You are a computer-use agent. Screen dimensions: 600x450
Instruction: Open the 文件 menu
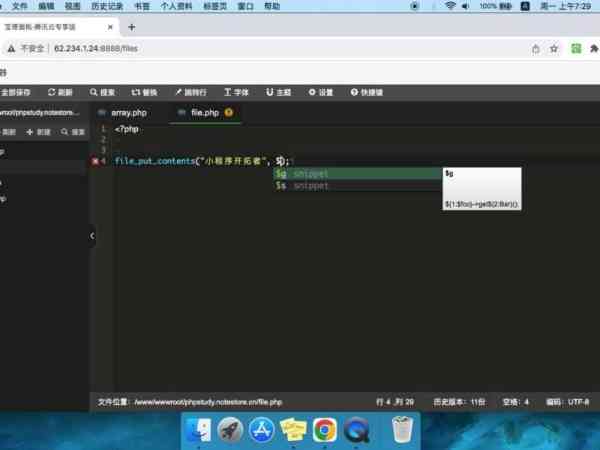tap(20, 6)
